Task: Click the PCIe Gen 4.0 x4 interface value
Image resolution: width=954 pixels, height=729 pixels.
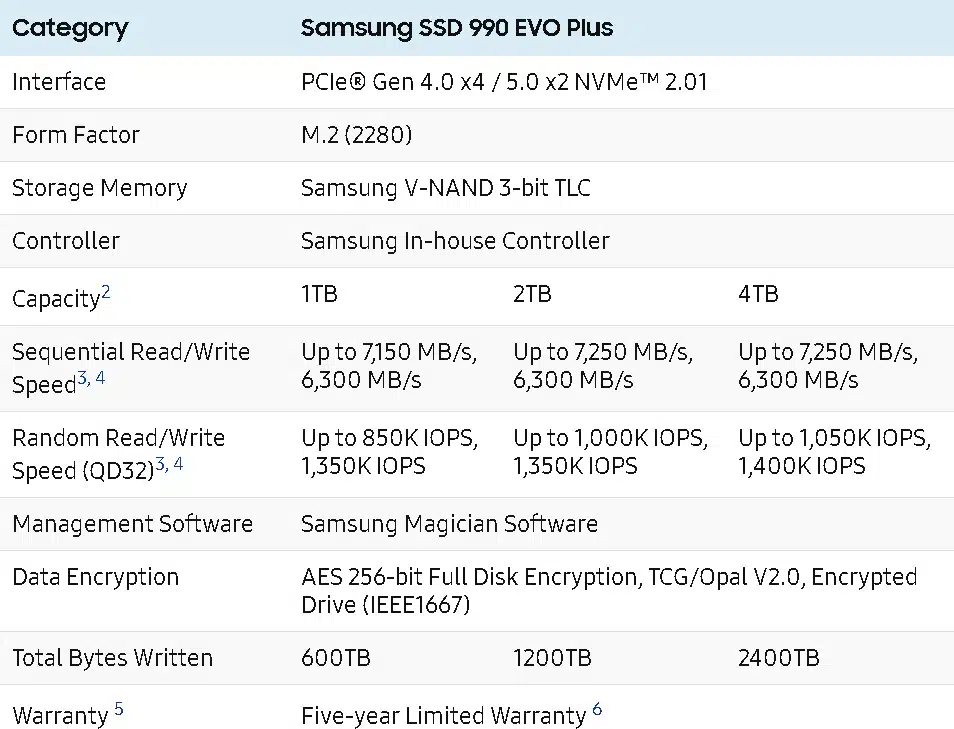Action: (x=504, y=82)
